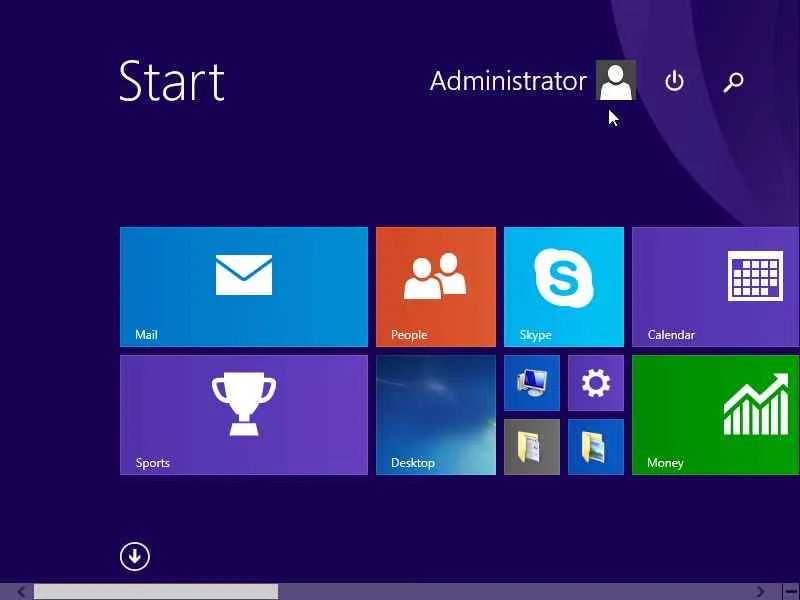The width and height of the screenshot is (800, 600).
Task: Open the People tile
Action: point(436,287)
